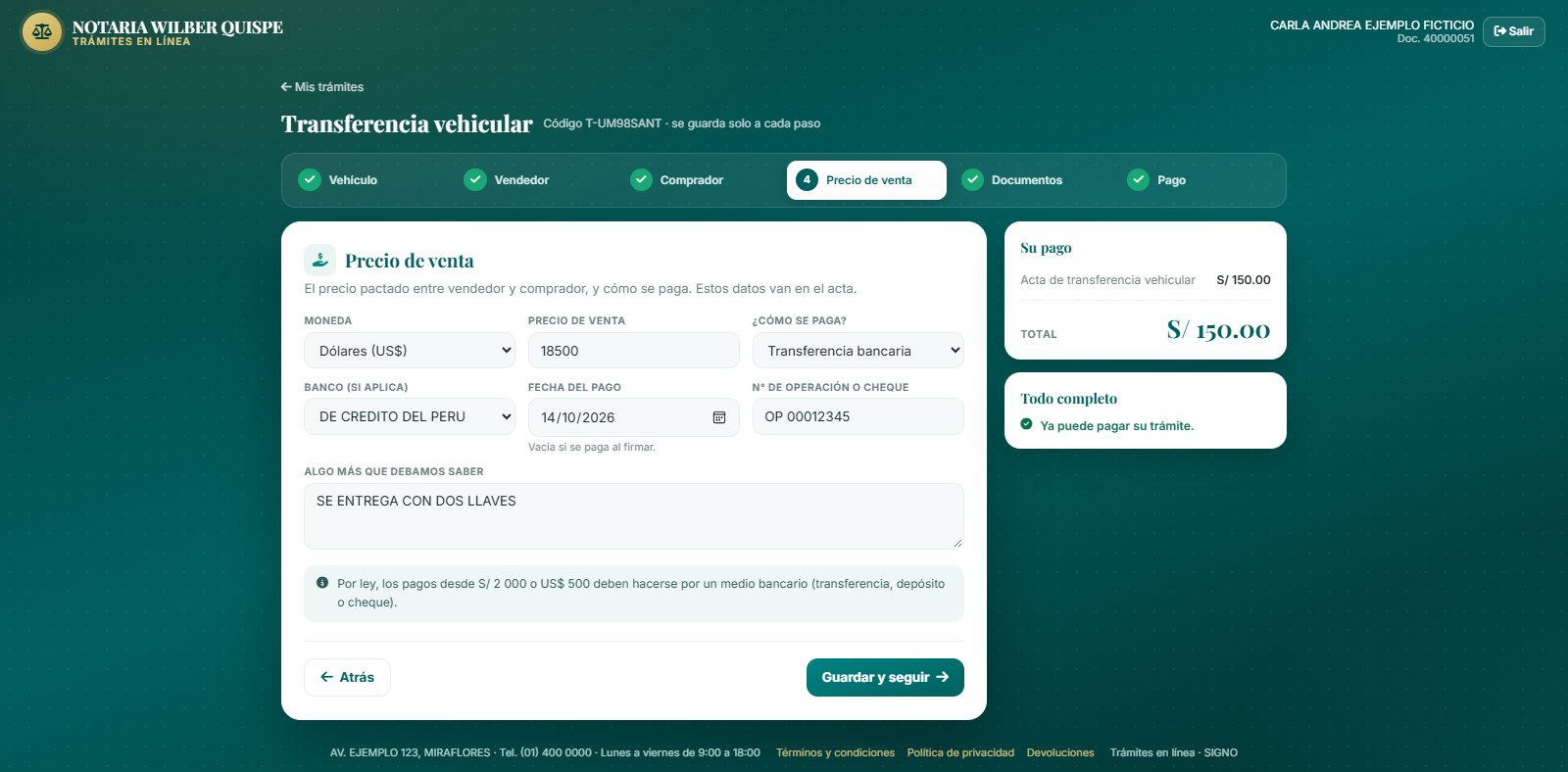Viewport: 1568px width, 772px height.
Task: Click the 'Algo más que debamos saber' textarea
Action: (633, 516)
